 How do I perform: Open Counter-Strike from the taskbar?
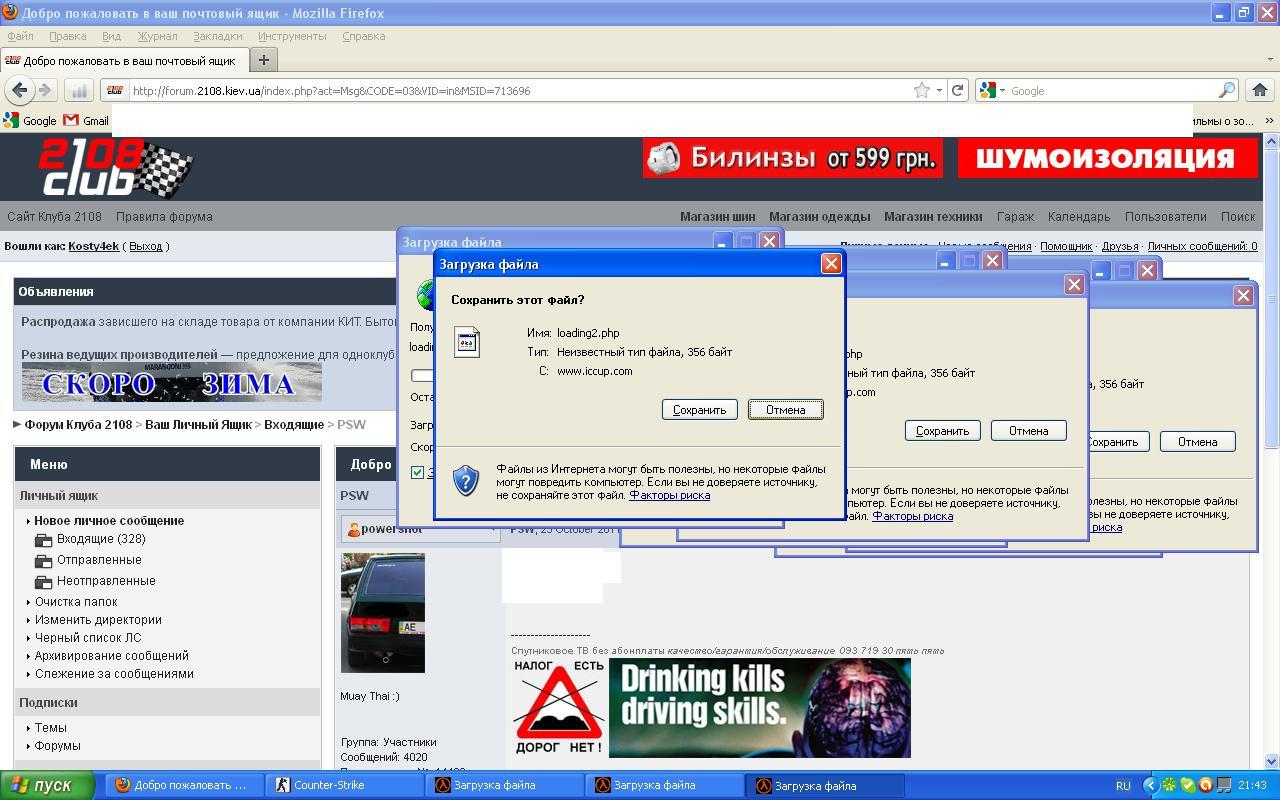tap(345, 785)
